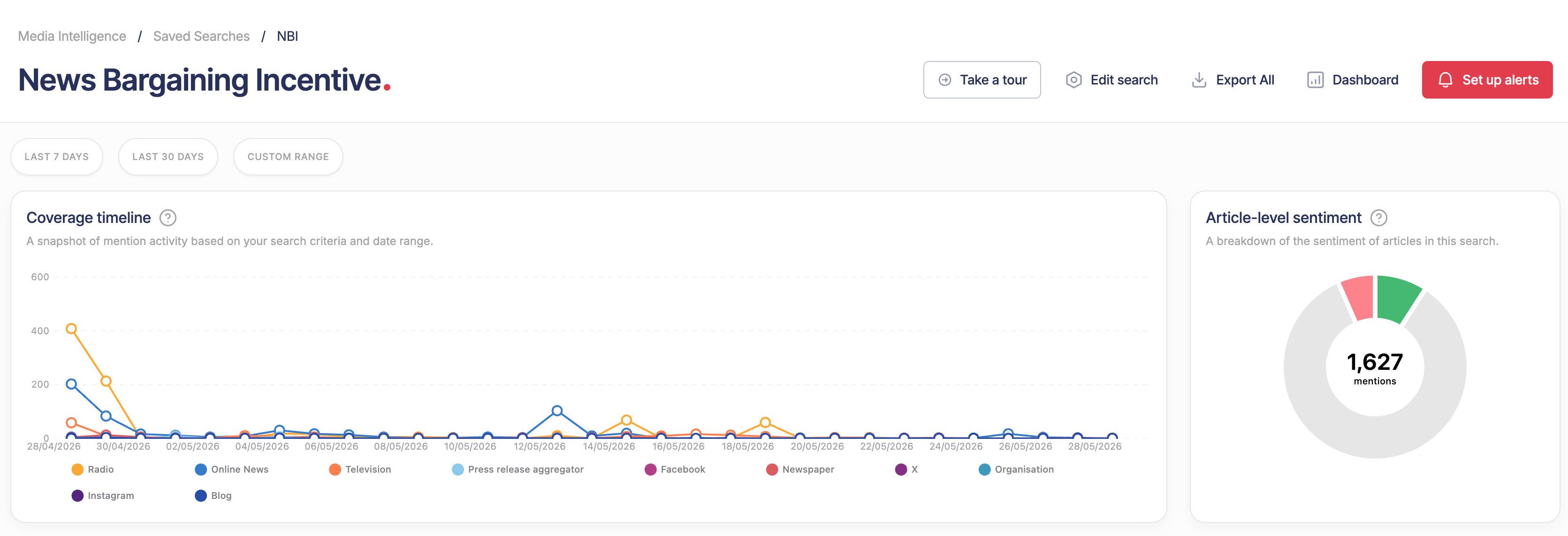The width and height of the screenshot is (1568, 536).
Task: Toggle Press release aggregator legend series
Action: [x=518, y=469]
